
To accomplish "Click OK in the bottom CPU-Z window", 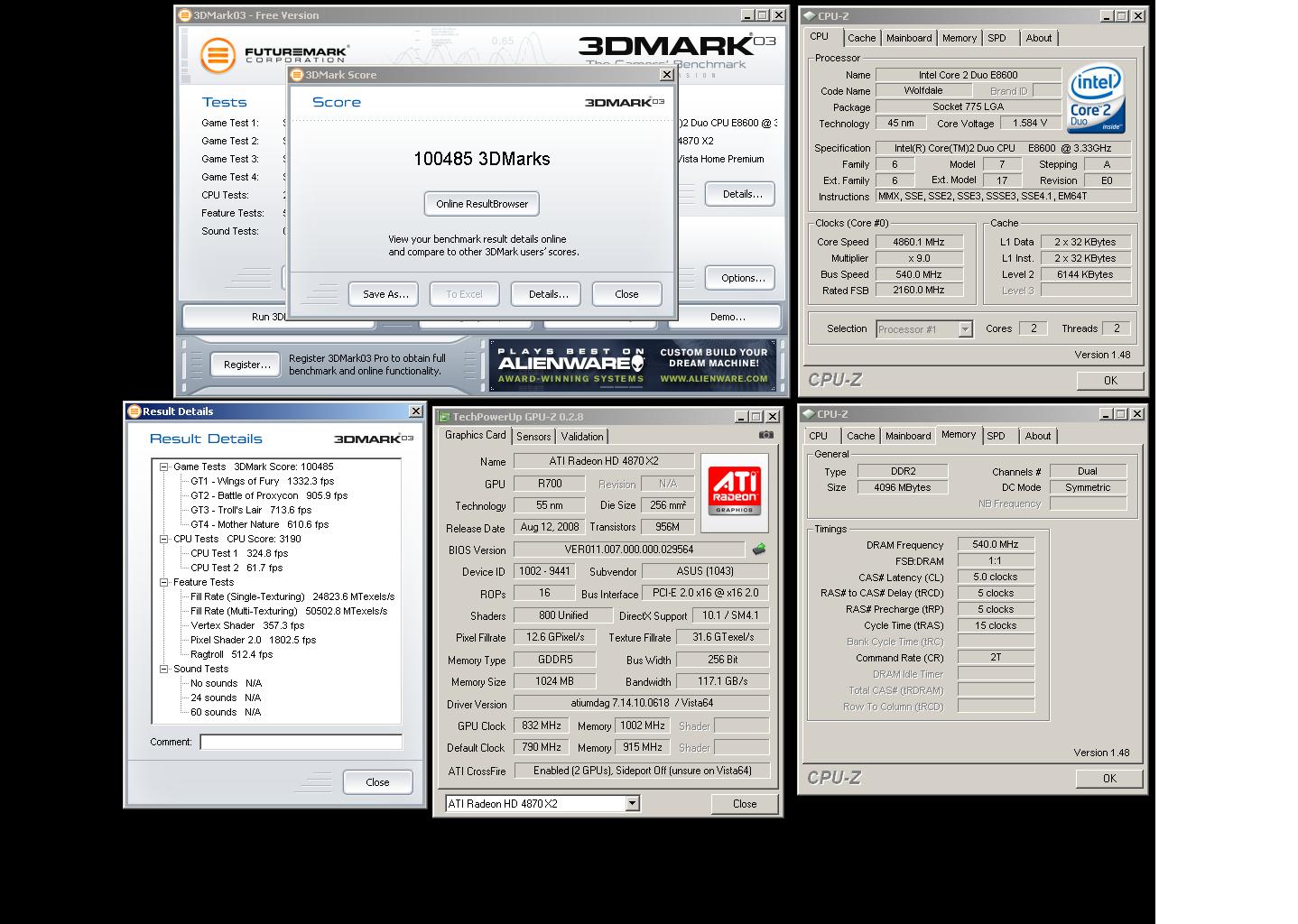I will click(1109, 778).
